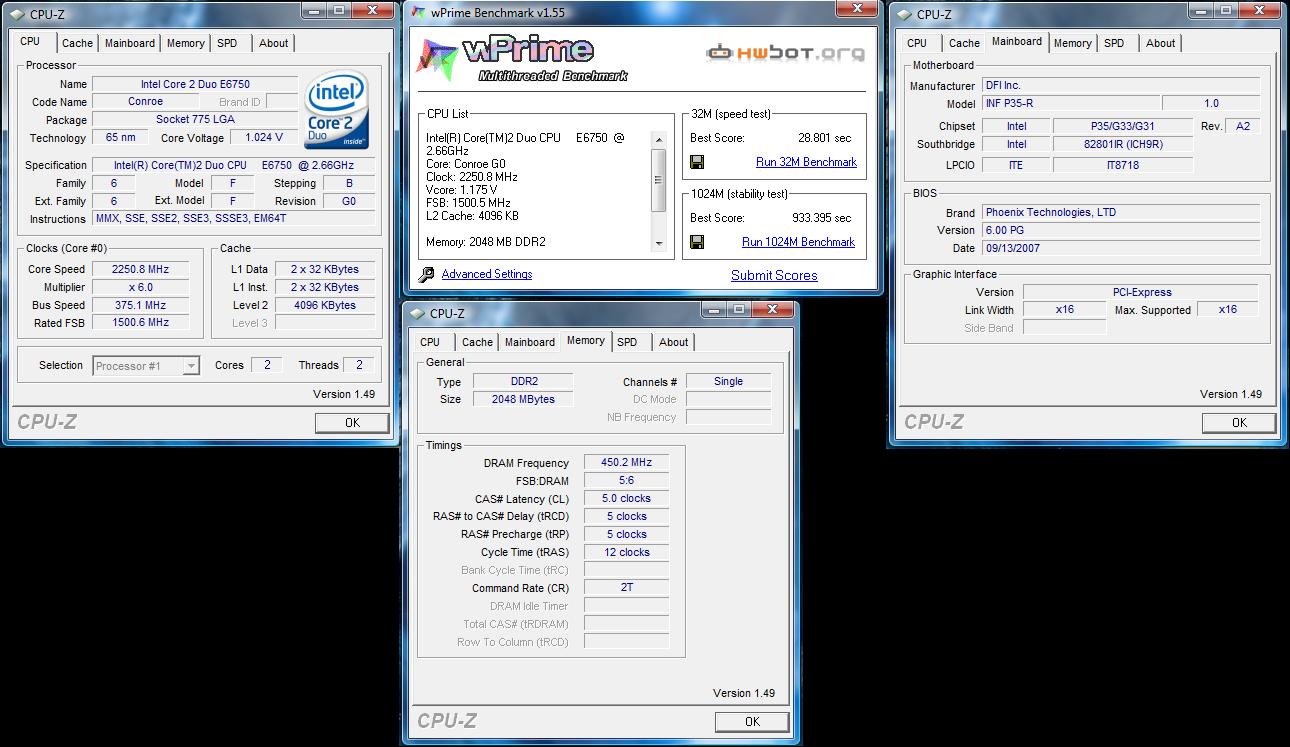
Task: Open SPD tab in left CPU-Z window
Action: pyautogui.click(x=227, y=43)
